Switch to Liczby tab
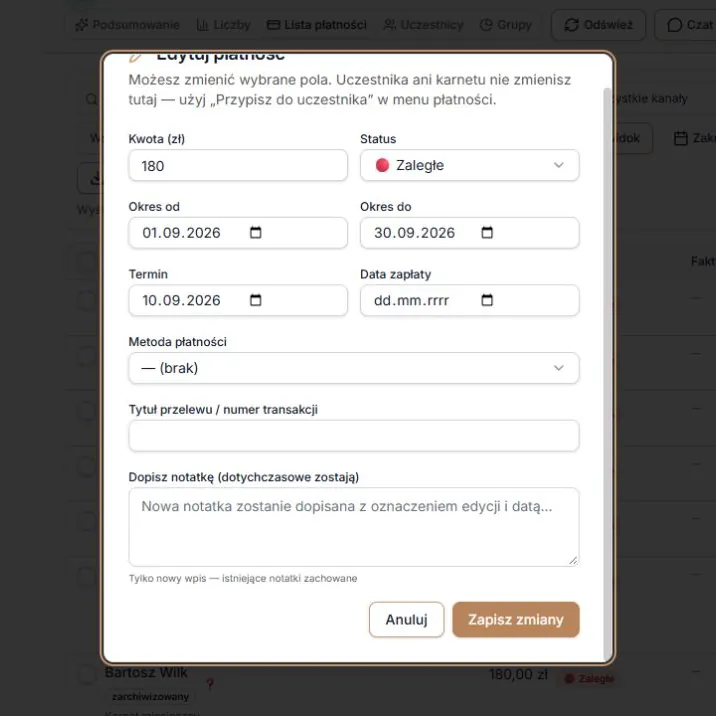This screenshot has width=716, height=716. point(223,25)
